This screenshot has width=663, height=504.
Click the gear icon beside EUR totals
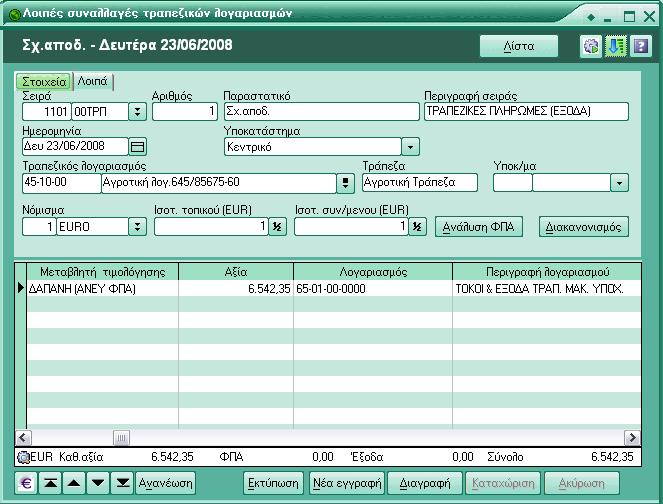[23, 457]
